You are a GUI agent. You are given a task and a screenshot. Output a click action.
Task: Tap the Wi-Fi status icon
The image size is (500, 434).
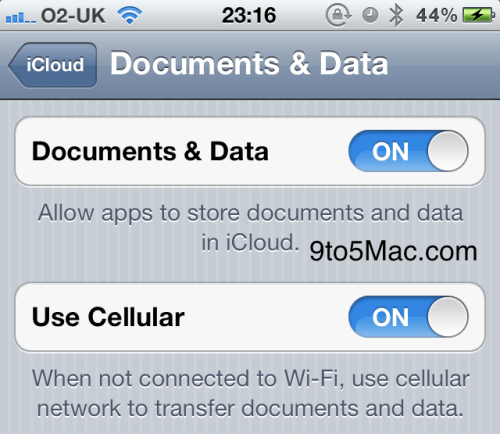(130, 15)
